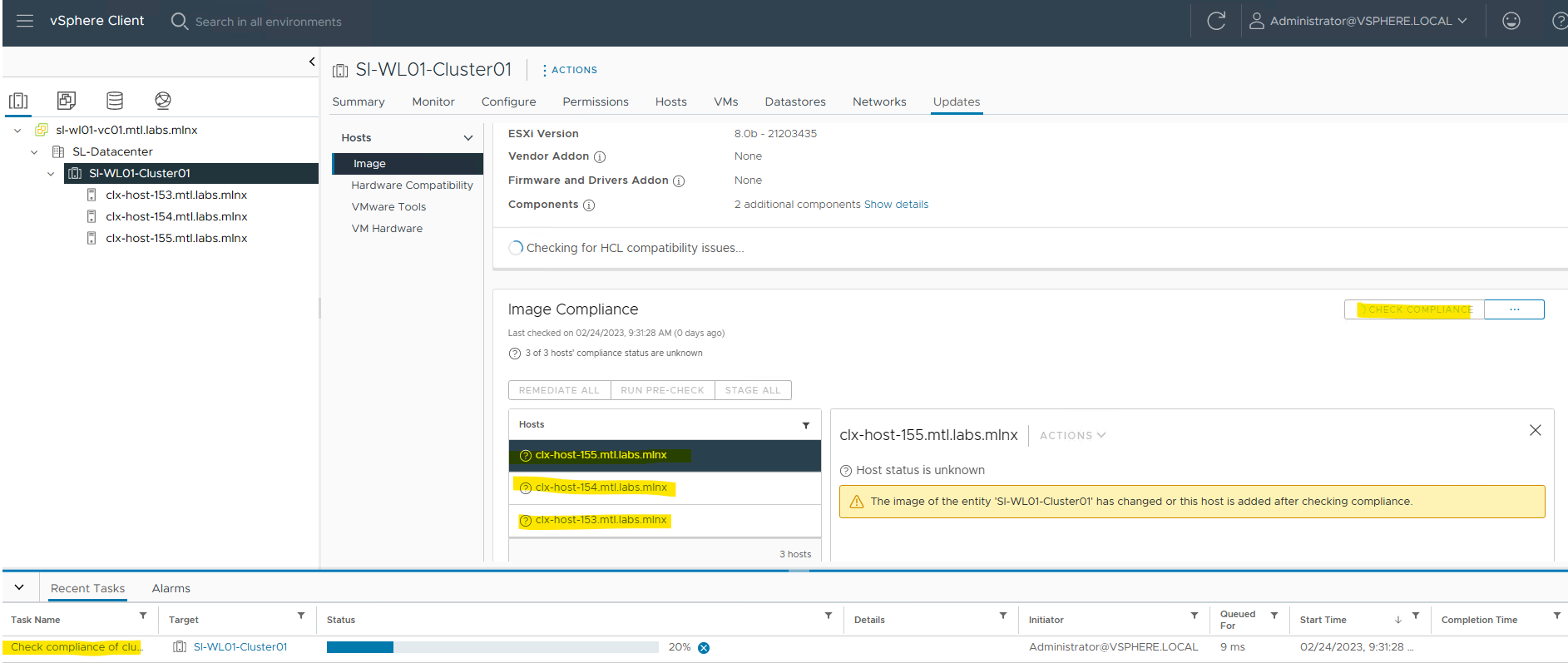Image resolution: width=1568 pixels, height=663 pixels.
Task: Click the search in all environments field
Action: 269,22
